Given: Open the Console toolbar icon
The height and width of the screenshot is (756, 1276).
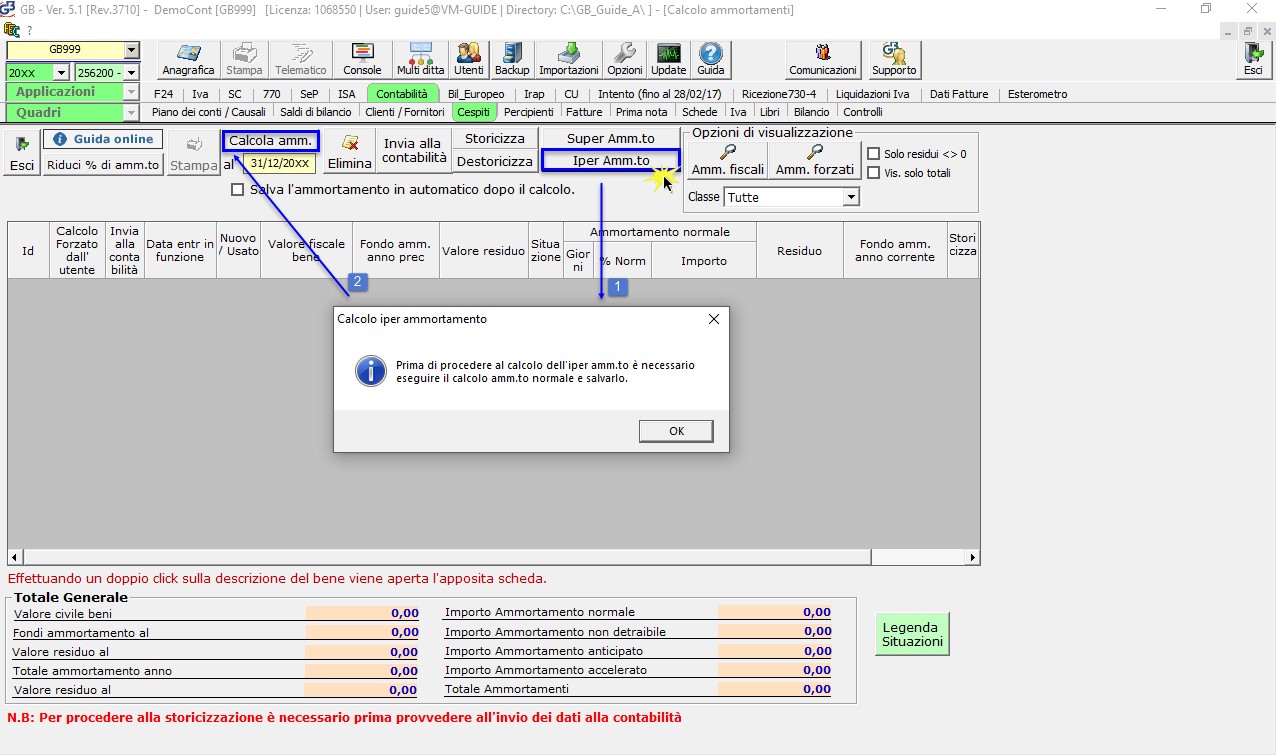Looking at the screenshot, I should click(362, 60).
